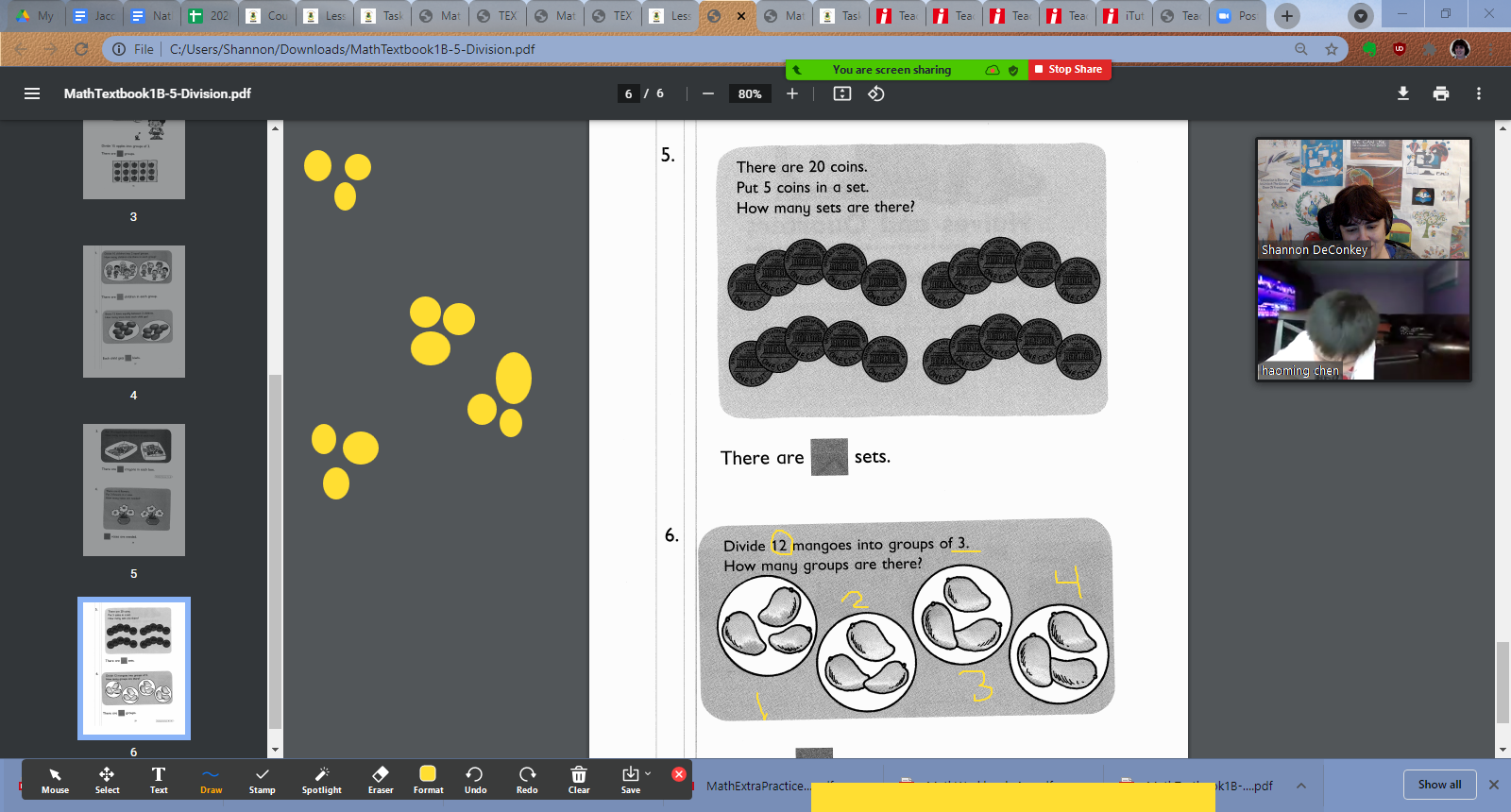Open the Stamp annotation tool
Viewport: 1511px width, 812px height.
click(x=263, y=780)
